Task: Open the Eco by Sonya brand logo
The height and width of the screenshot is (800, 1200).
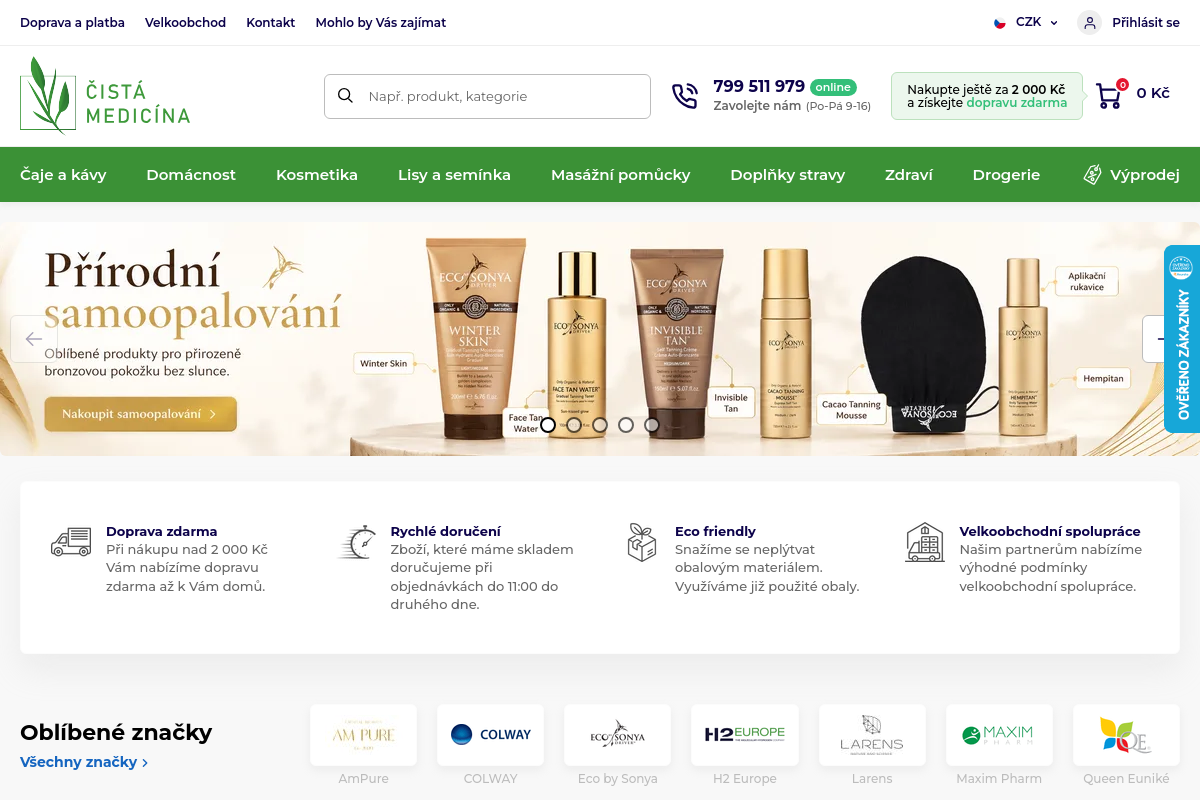Action: (618, 735)
